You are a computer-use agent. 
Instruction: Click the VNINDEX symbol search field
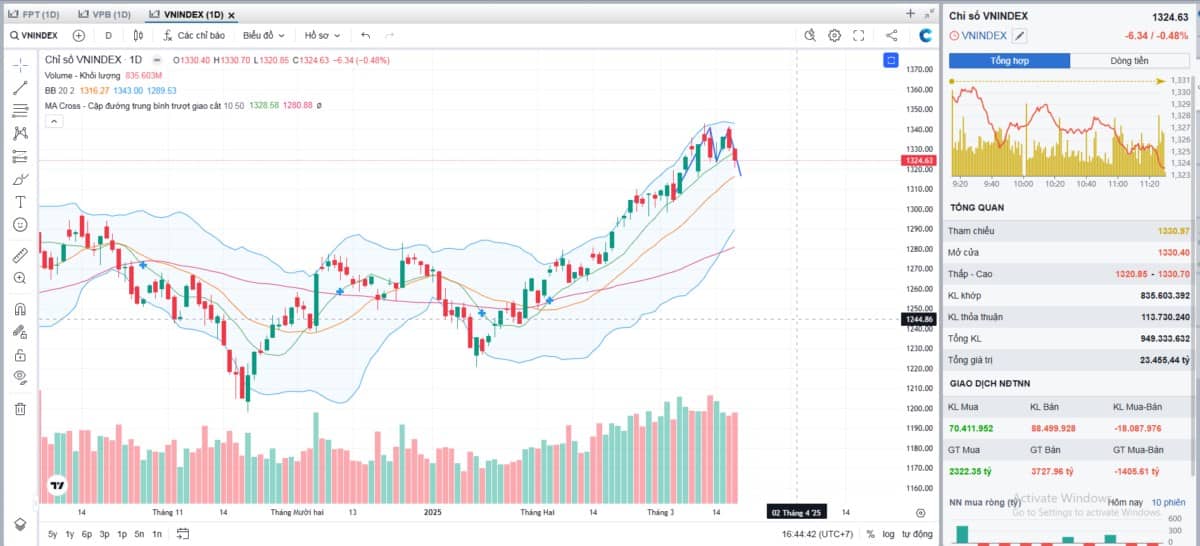pyautogui.click(x=34, y=35)
